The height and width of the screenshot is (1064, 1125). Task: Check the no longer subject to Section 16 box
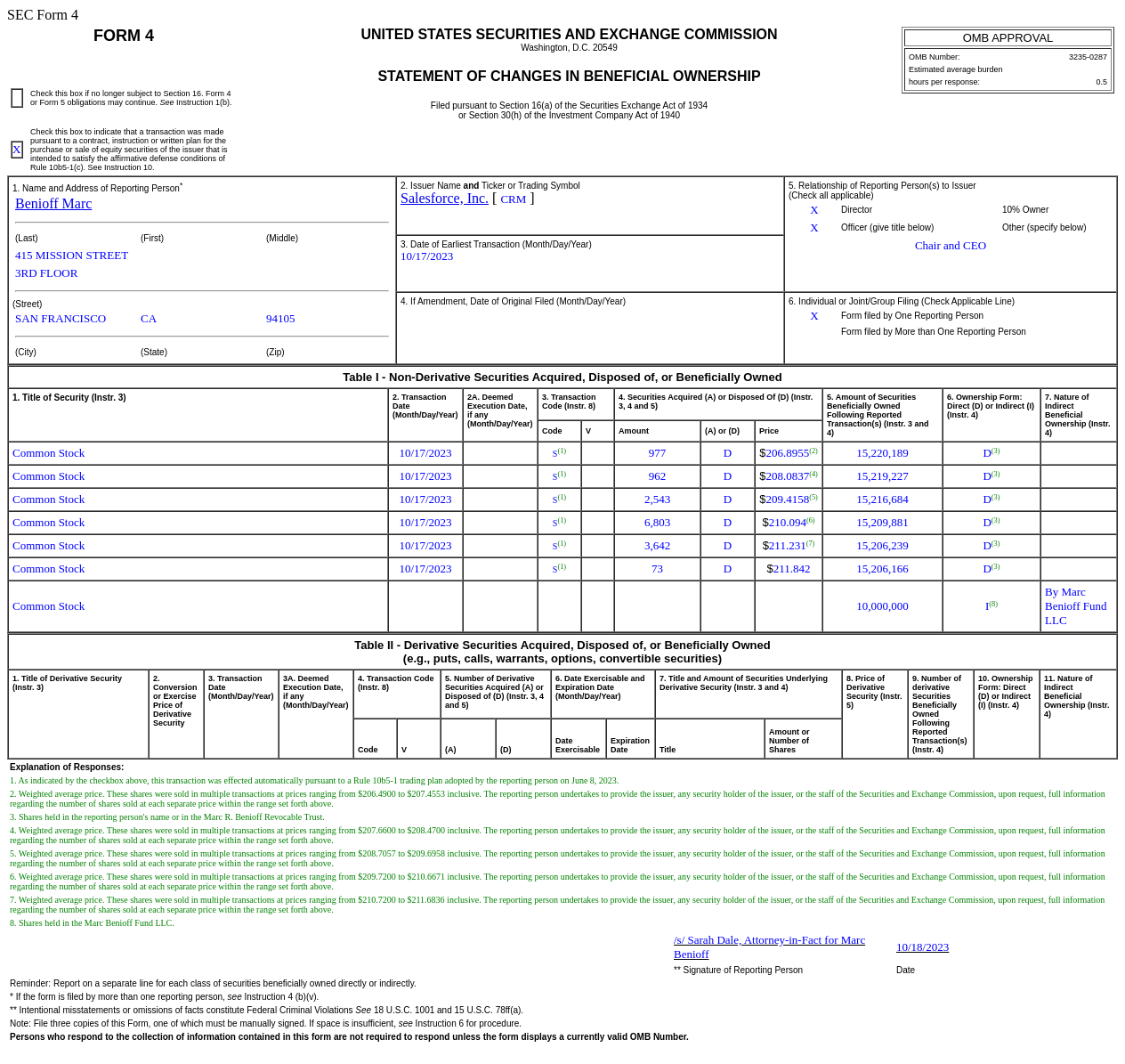click(17, 98)
